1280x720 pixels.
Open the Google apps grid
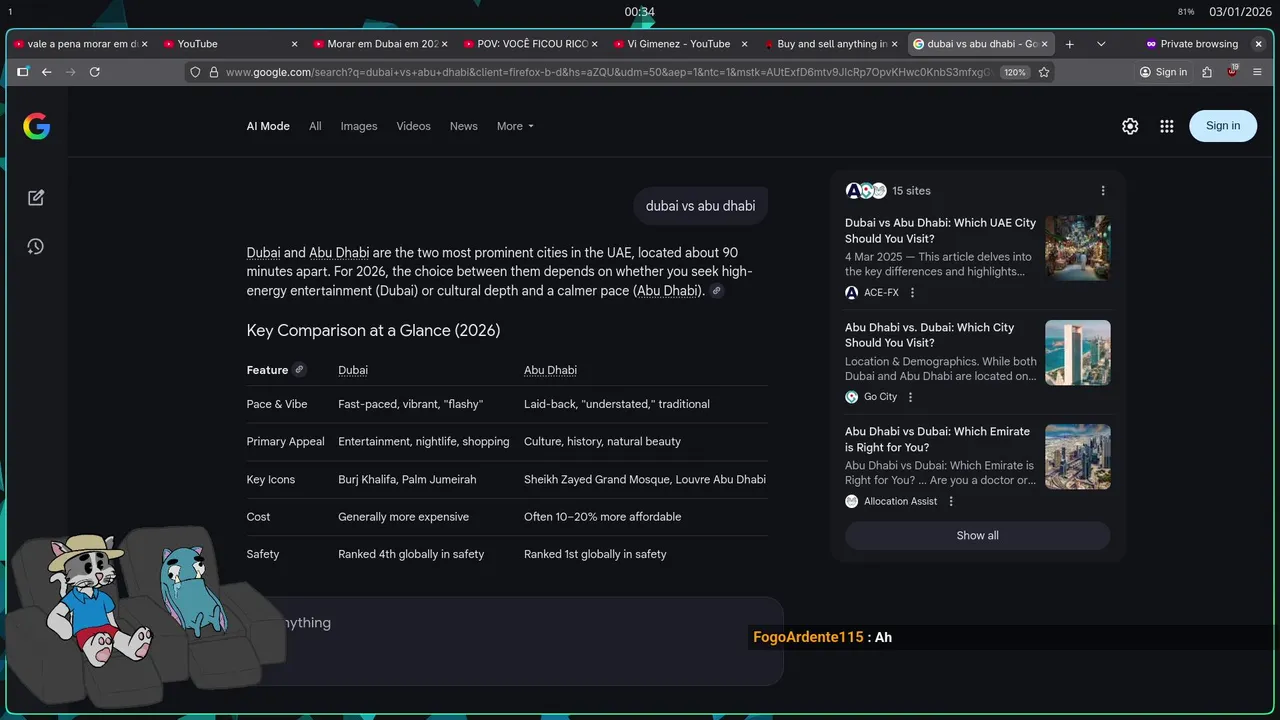point(1166,126)
